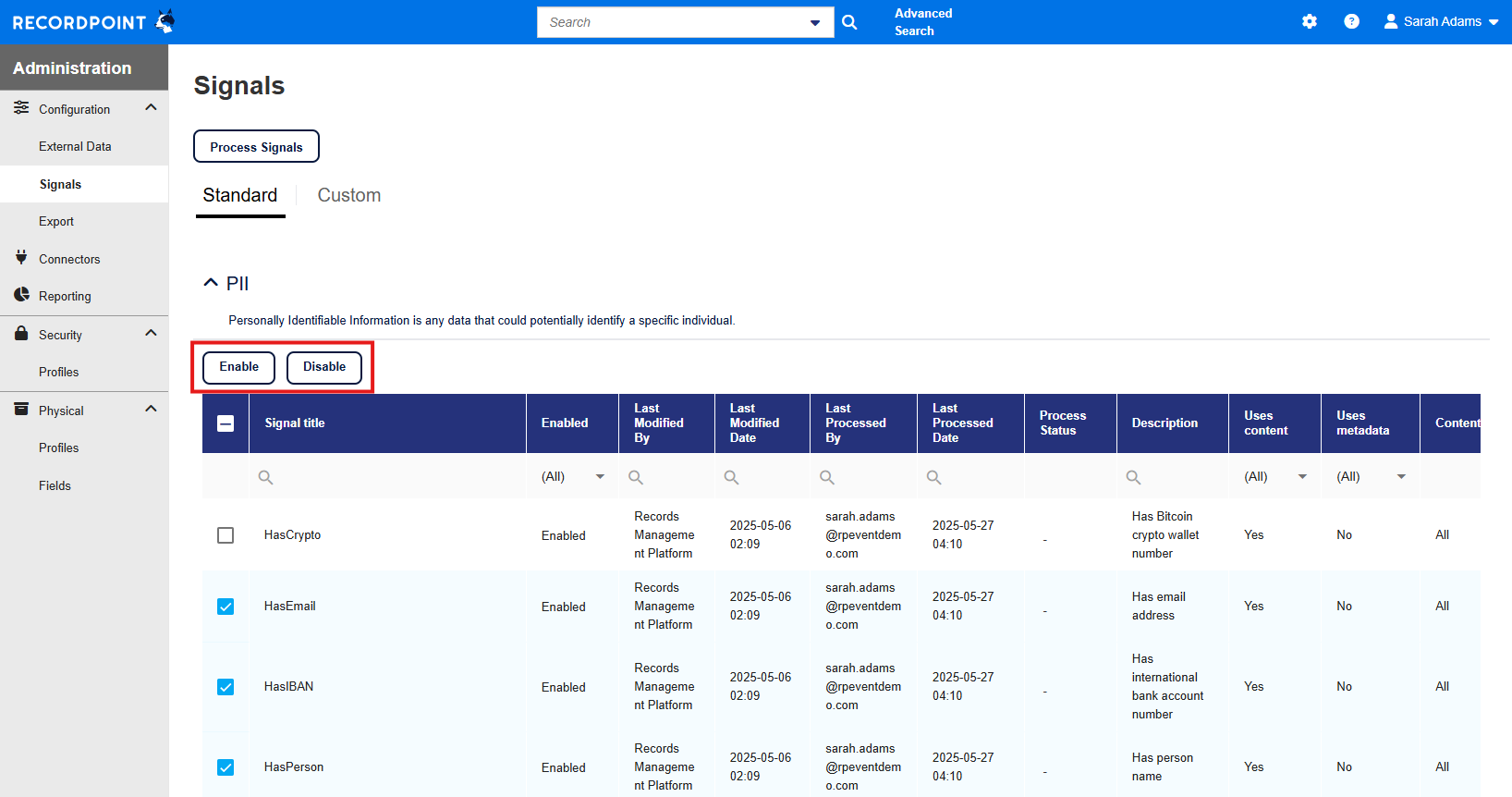The width and height of the screenshot is (1512, 797).
Task: Click the help question mark icon
Action: 1351,21
